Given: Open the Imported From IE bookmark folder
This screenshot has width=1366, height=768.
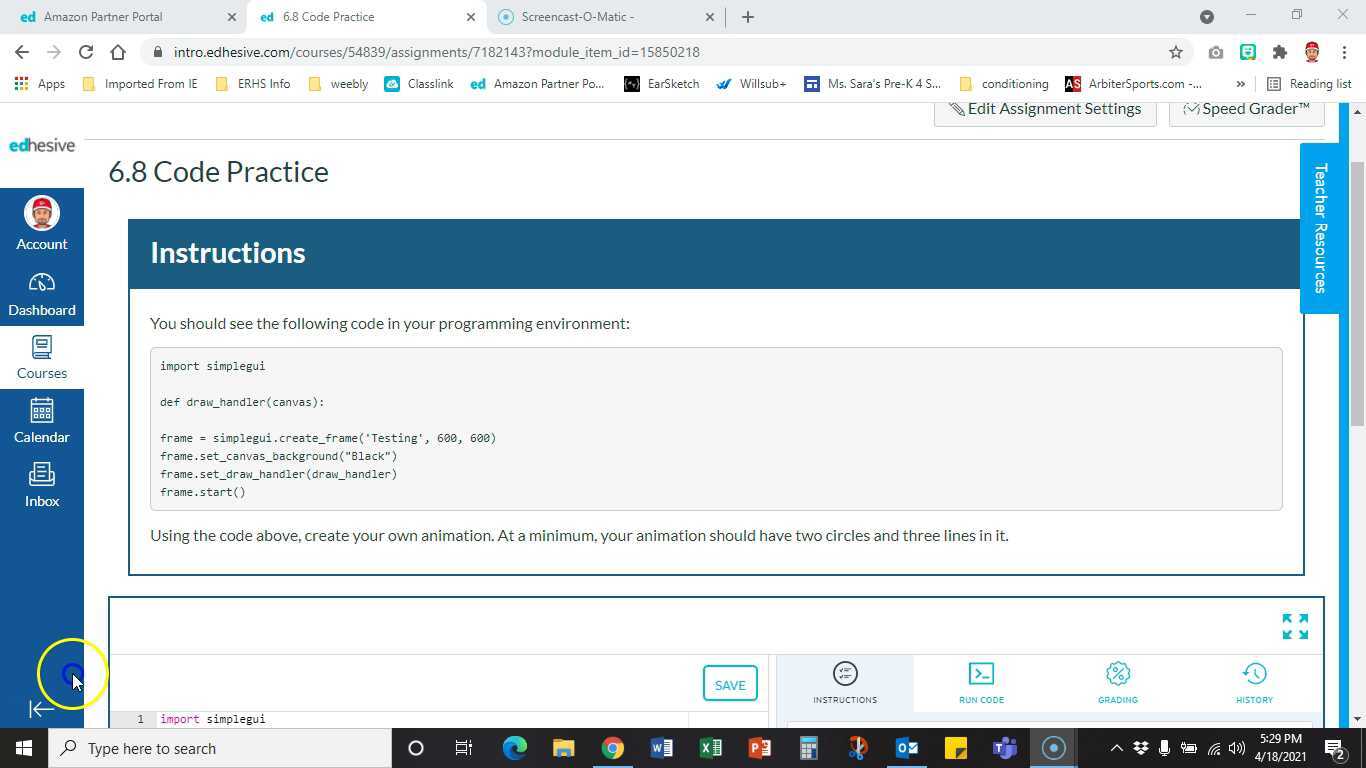Looking at the screenshot, I should [139, 84].
